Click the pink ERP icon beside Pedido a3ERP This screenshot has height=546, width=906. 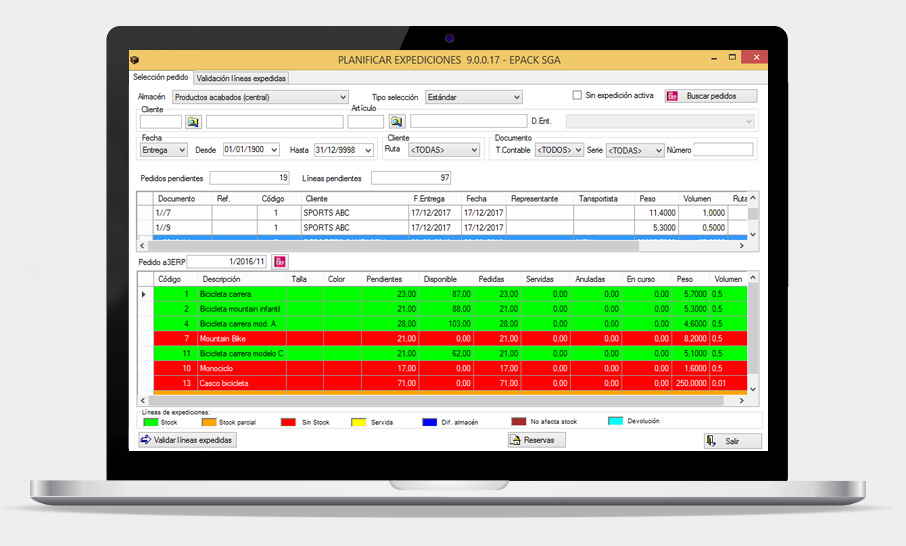click(280, 262)
